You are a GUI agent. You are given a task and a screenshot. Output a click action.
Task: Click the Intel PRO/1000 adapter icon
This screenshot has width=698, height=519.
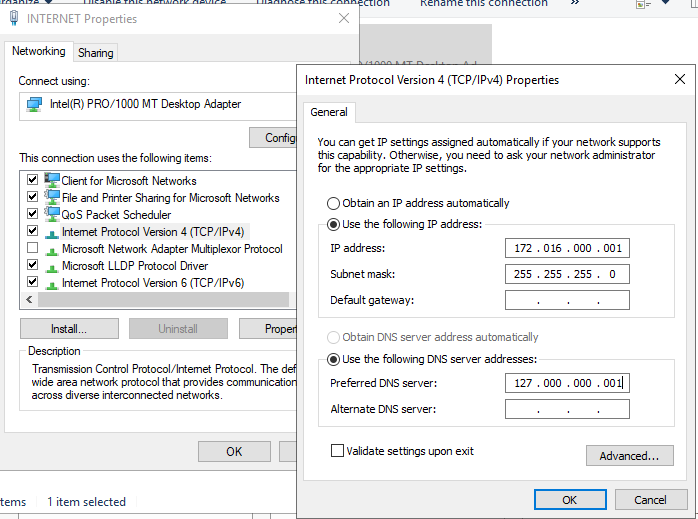(34, 105)
